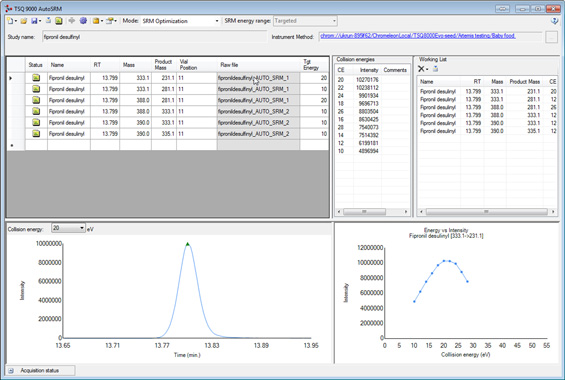Click the green chart toolbar icon
The width and height of the screenshot is (565, 380).
(58, 21)
